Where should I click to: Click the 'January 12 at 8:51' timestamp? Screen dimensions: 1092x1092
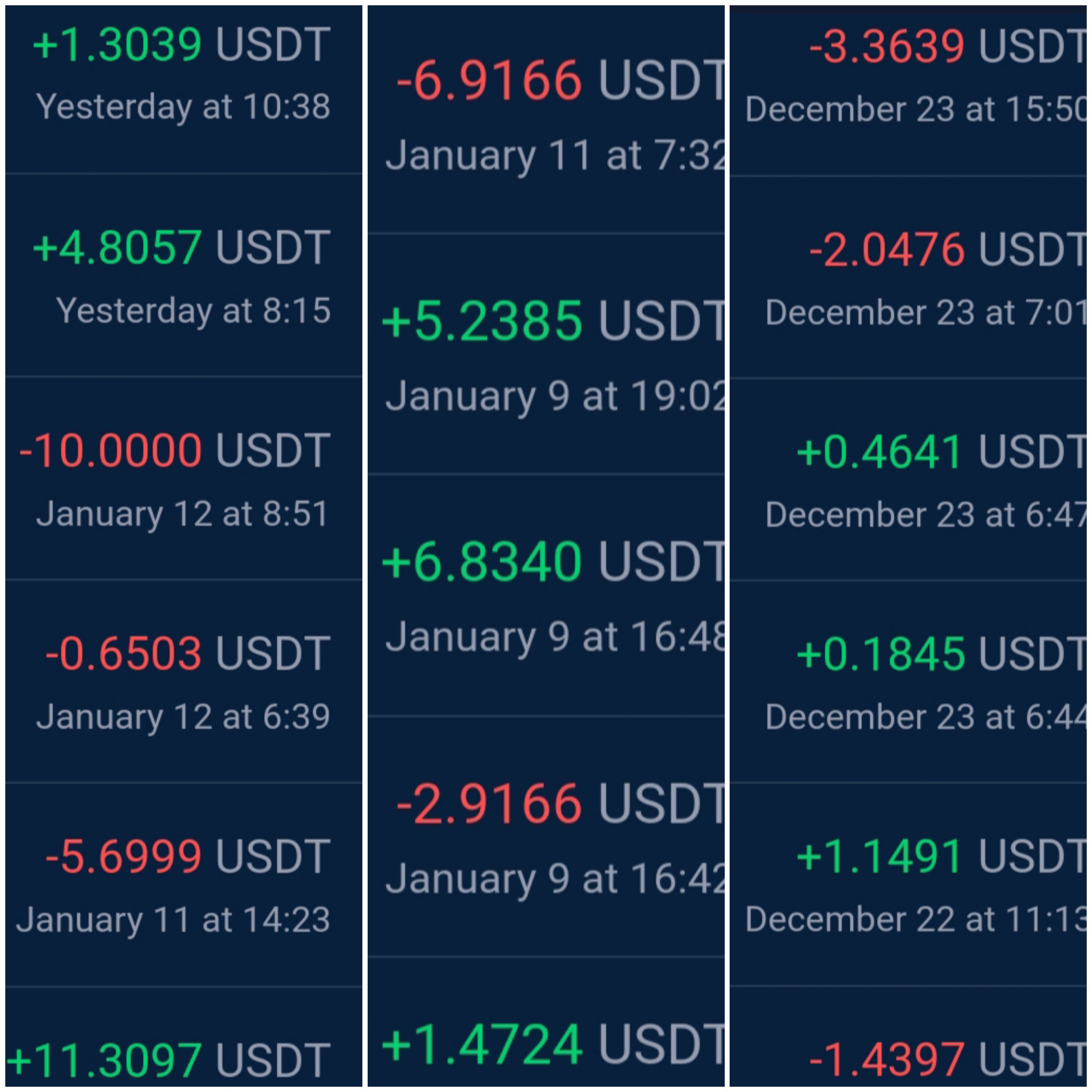pyautogui.click(x=183, y=514)
